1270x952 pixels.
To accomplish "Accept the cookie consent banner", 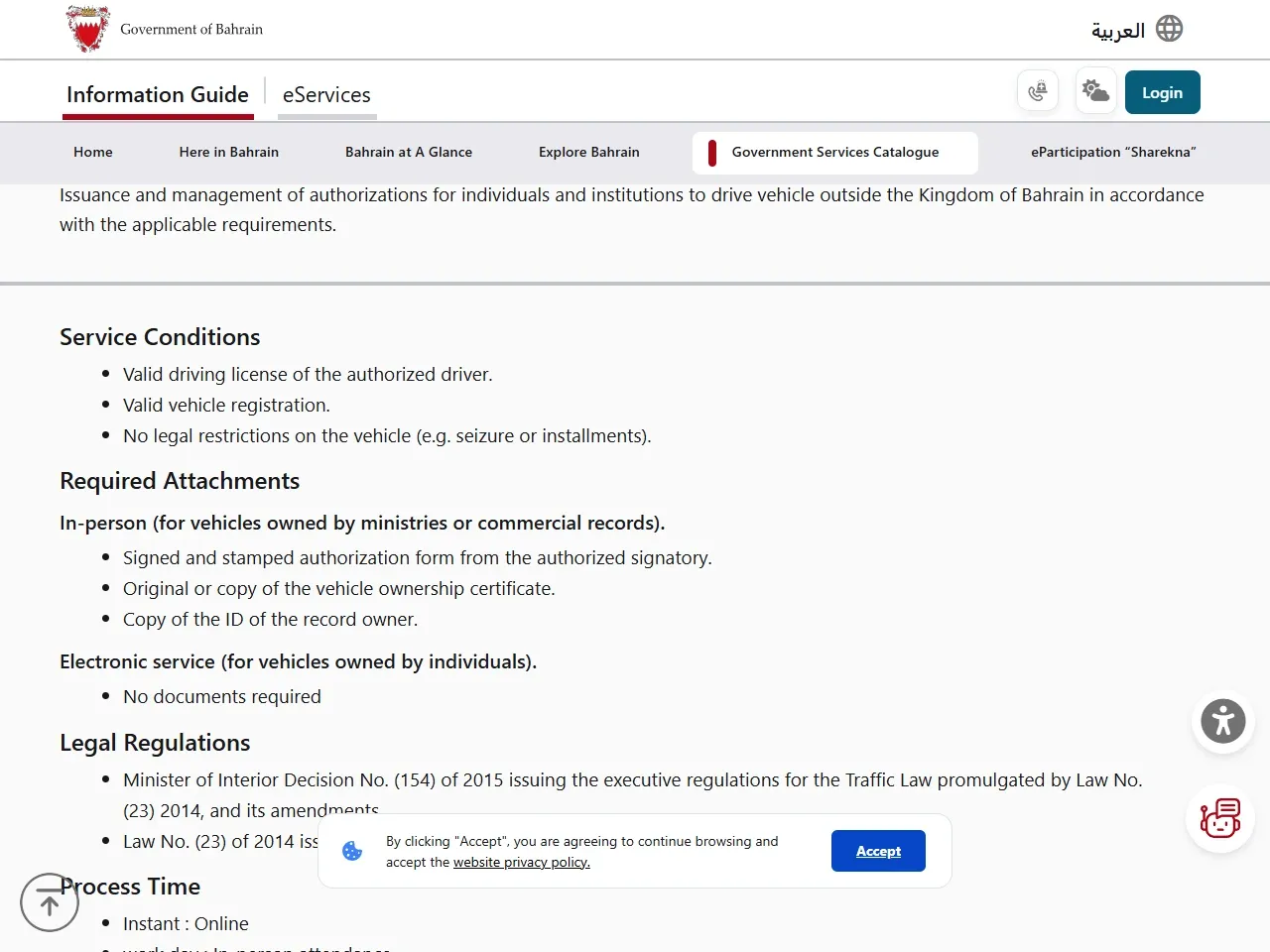I will click(x=878, y=851).
